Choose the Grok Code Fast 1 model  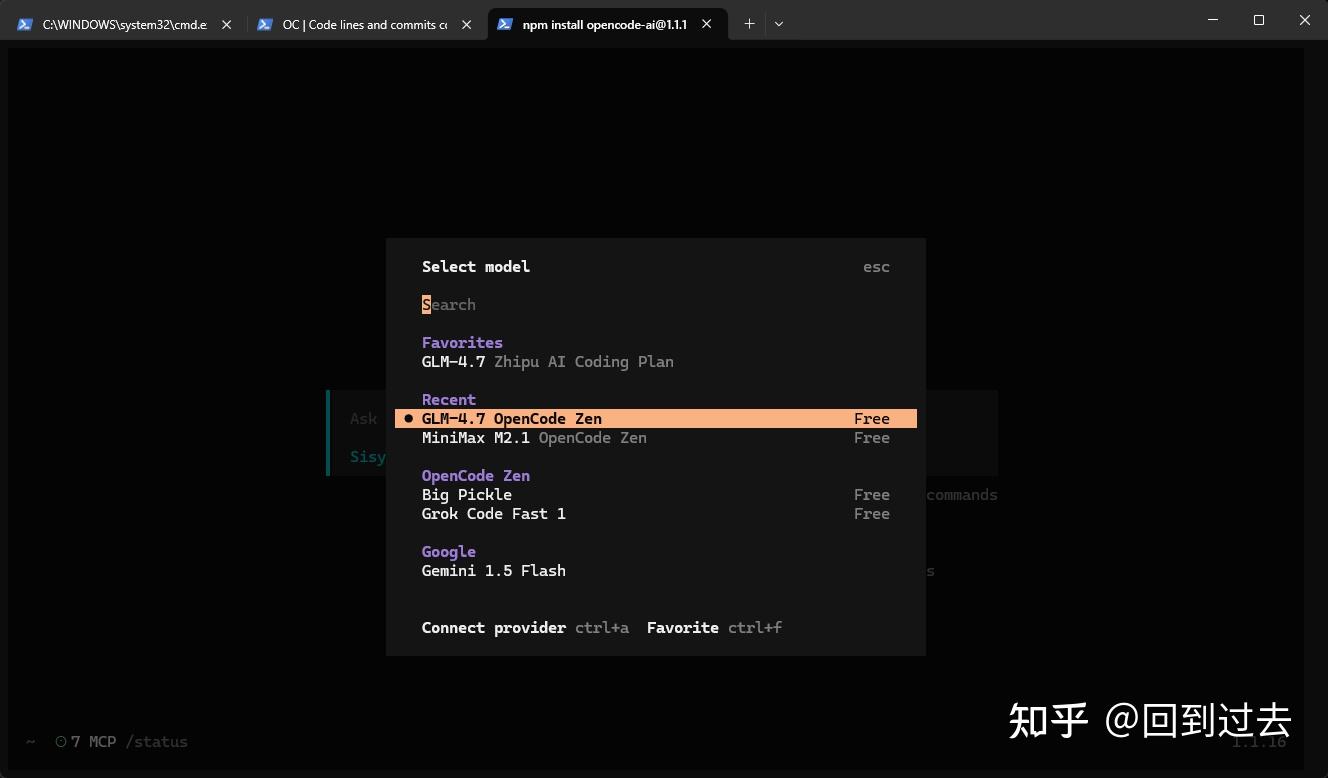click(x=656, y=514)
